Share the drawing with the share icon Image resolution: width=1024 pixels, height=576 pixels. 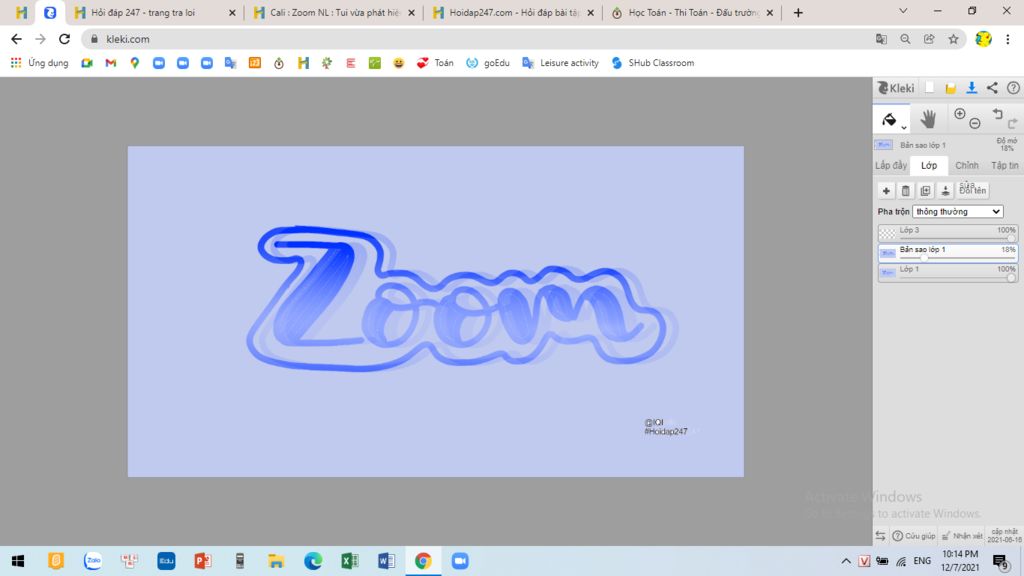click(992, 88)
